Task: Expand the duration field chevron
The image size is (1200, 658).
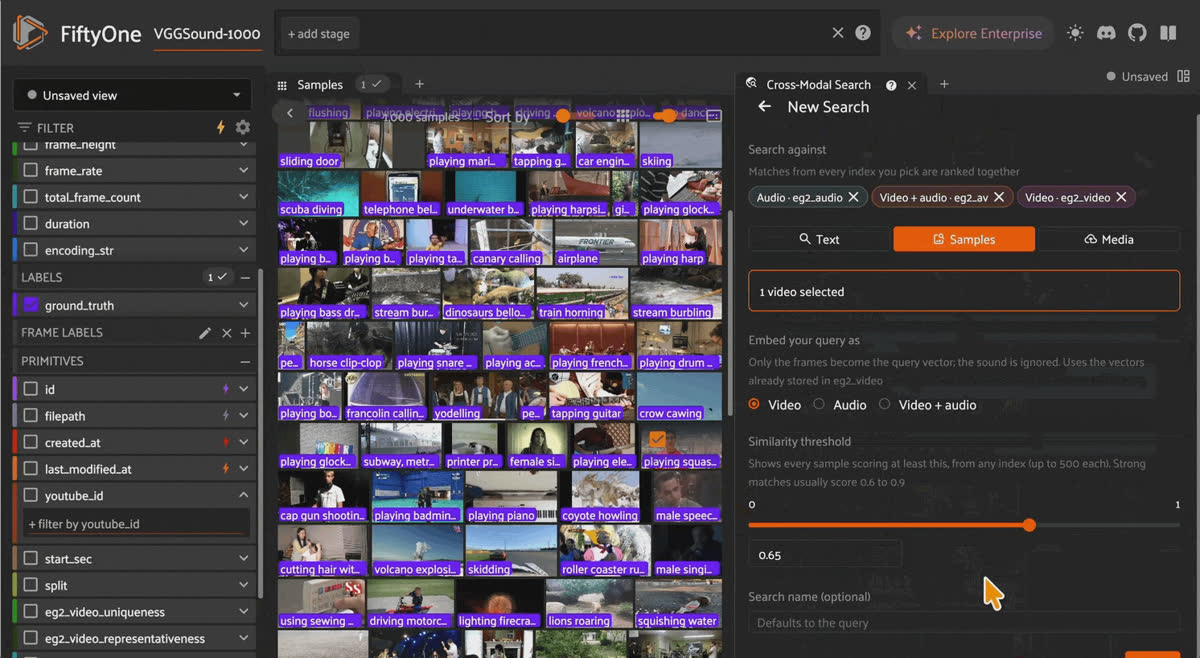Action: click(244, 224)
